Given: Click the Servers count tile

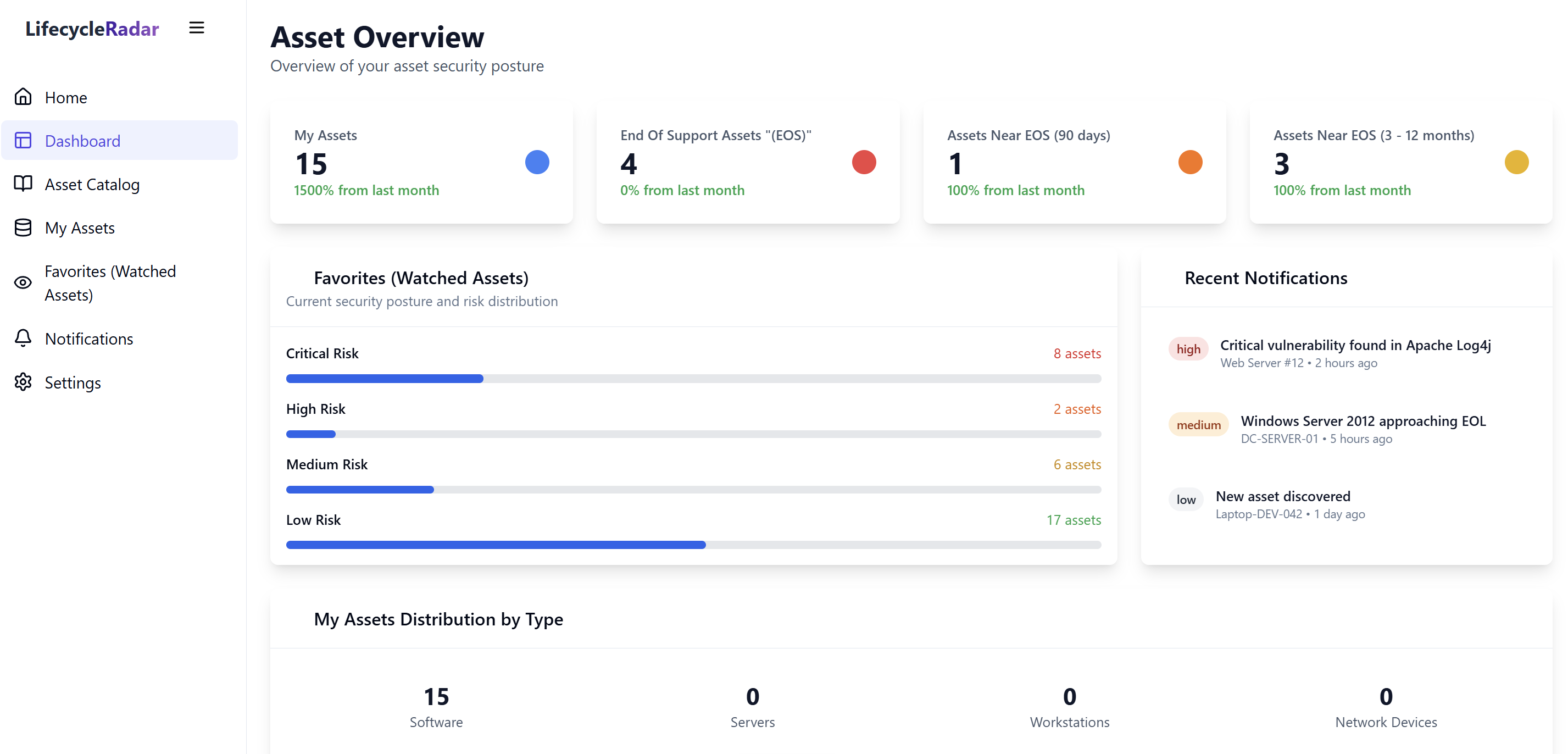Looking at the screenshot, I should click(752, 707).
